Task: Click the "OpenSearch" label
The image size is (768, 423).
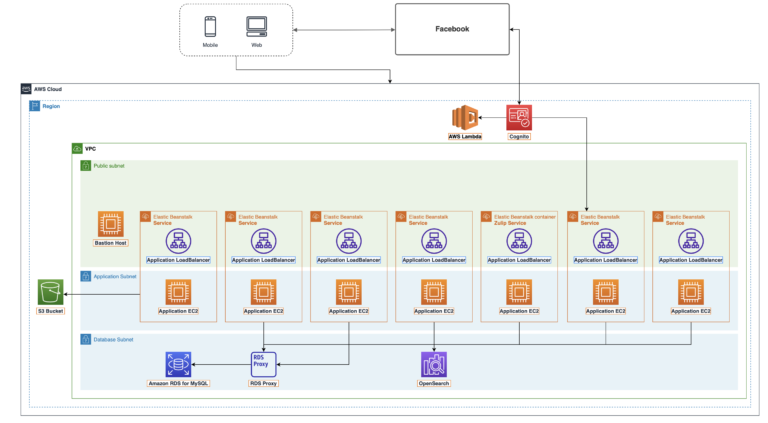Action: [x=434, y=383]
